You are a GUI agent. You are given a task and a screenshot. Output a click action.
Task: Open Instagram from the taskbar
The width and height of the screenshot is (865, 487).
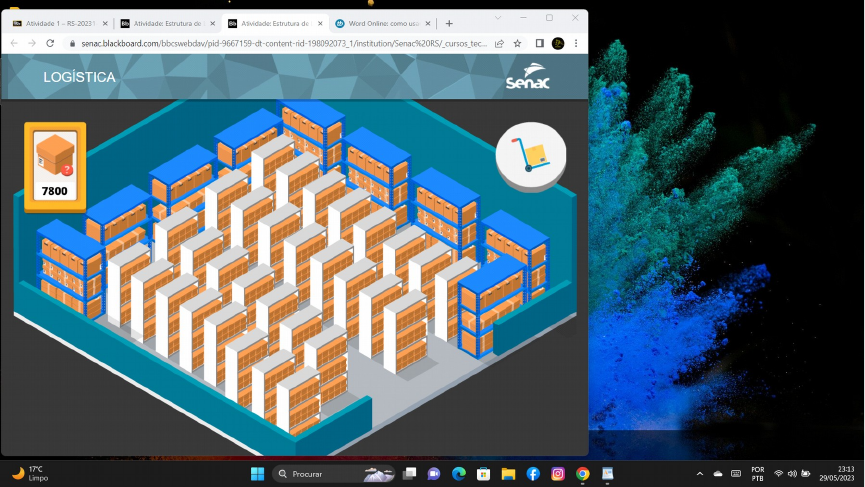point(558,473)
